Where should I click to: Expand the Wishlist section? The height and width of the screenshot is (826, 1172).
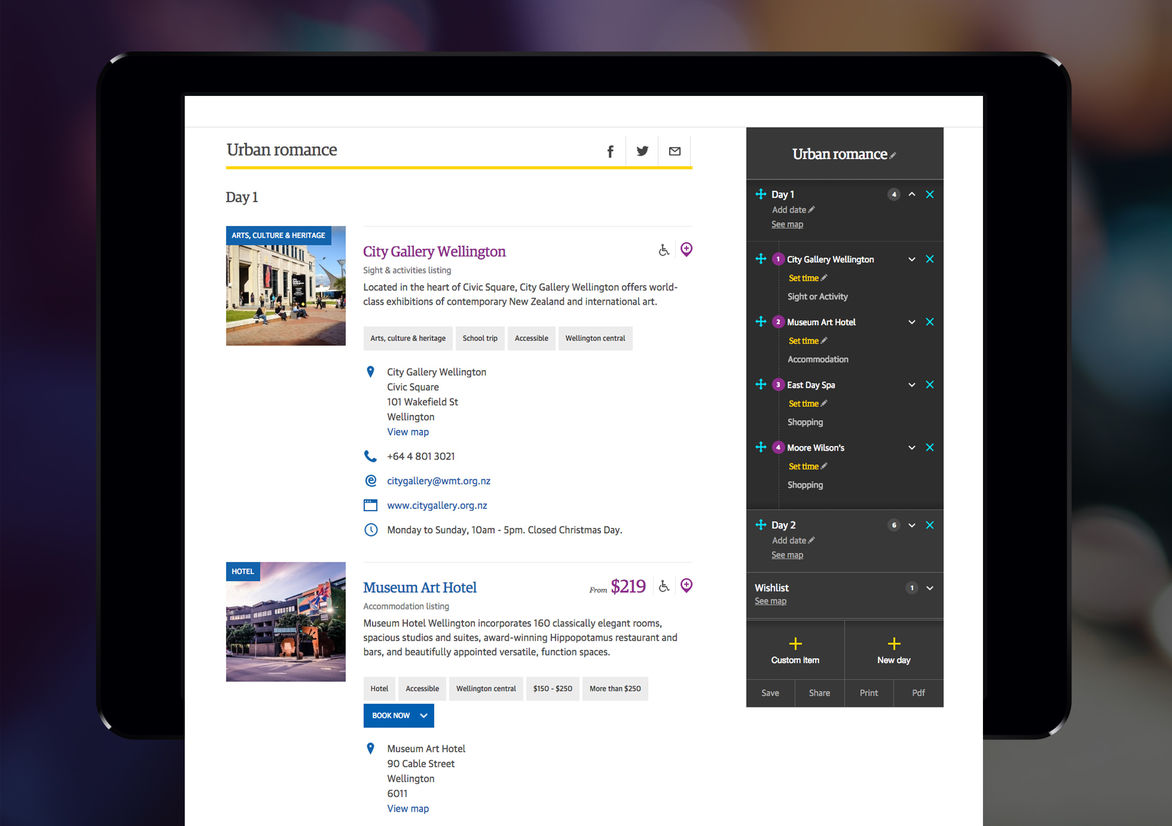point(930,588)
